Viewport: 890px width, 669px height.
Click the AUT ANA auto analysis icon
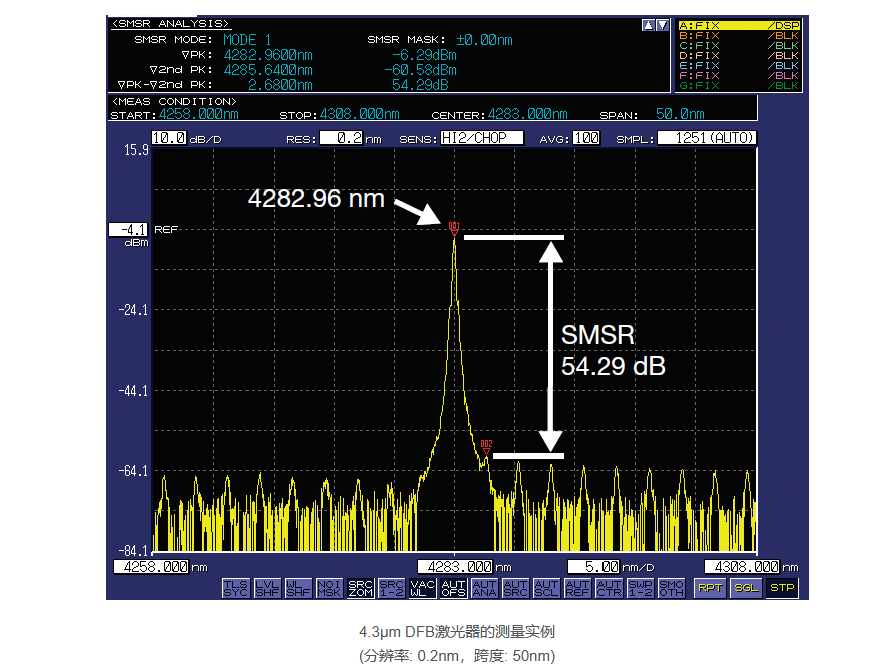pyautogui.click(x=484, y=587)
